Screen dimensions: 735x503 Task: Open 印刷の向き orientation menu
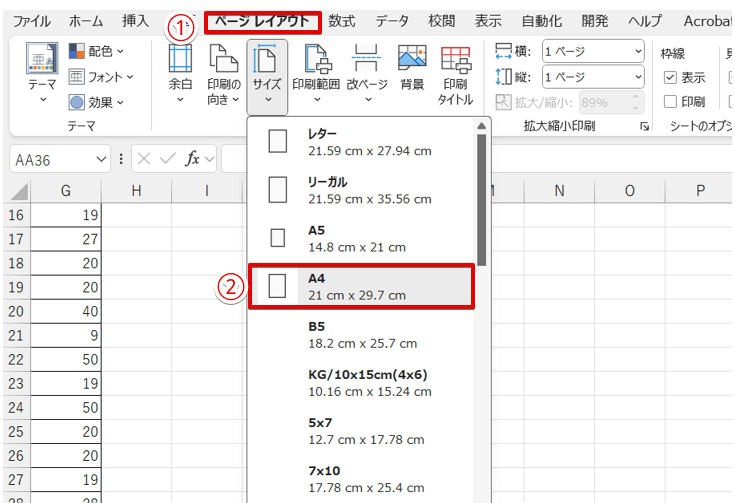224,74
